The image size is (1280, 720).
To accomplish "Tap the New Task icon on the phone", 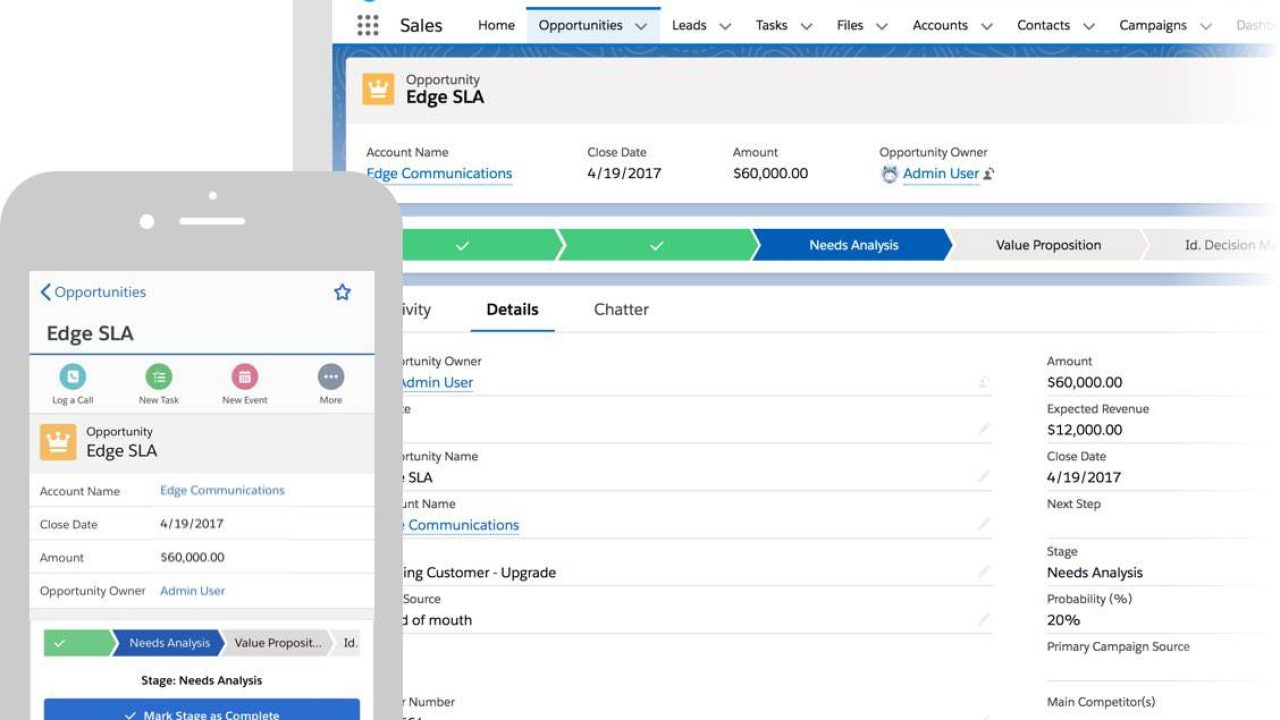I will tap(158, 377).
